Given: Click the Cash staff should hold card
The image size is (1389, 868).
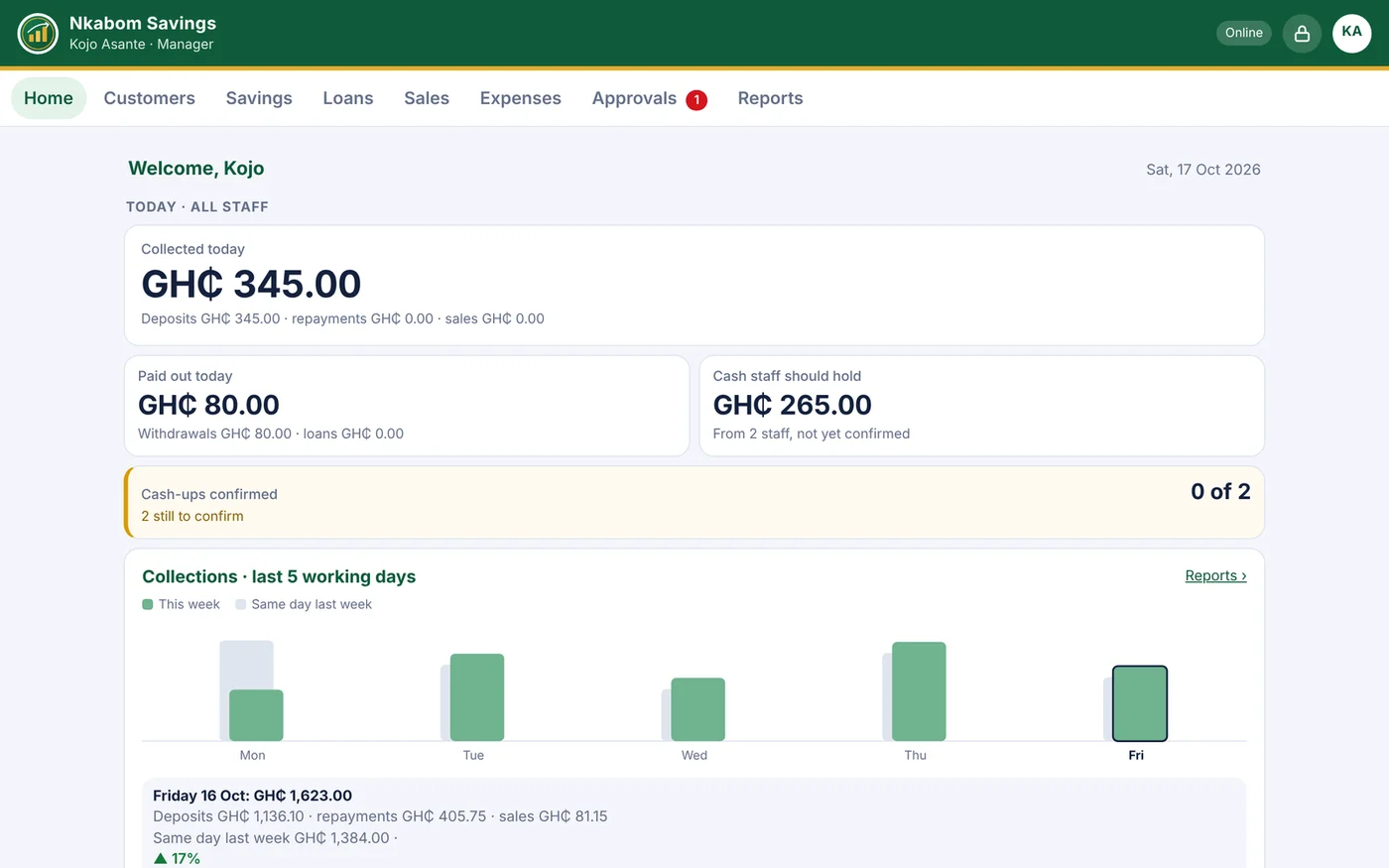Looking at the screenshot, I should pyautogui.click(x=982, y=406).
